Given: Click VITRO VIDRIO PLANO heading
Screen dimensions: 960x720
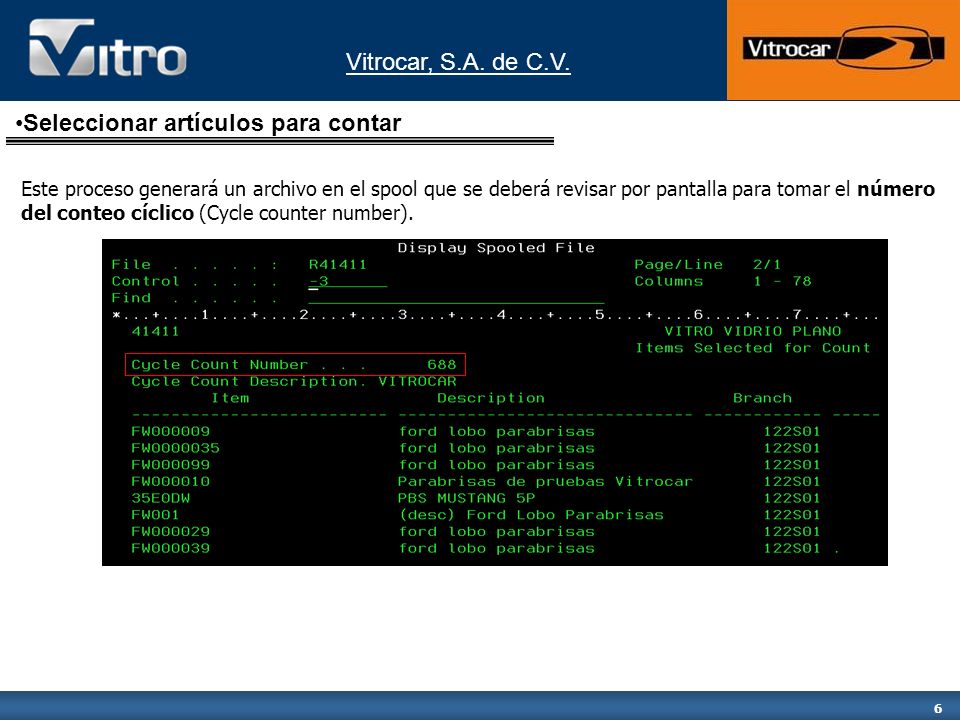Looking at the screenshot, I should [x=752, y=331].
